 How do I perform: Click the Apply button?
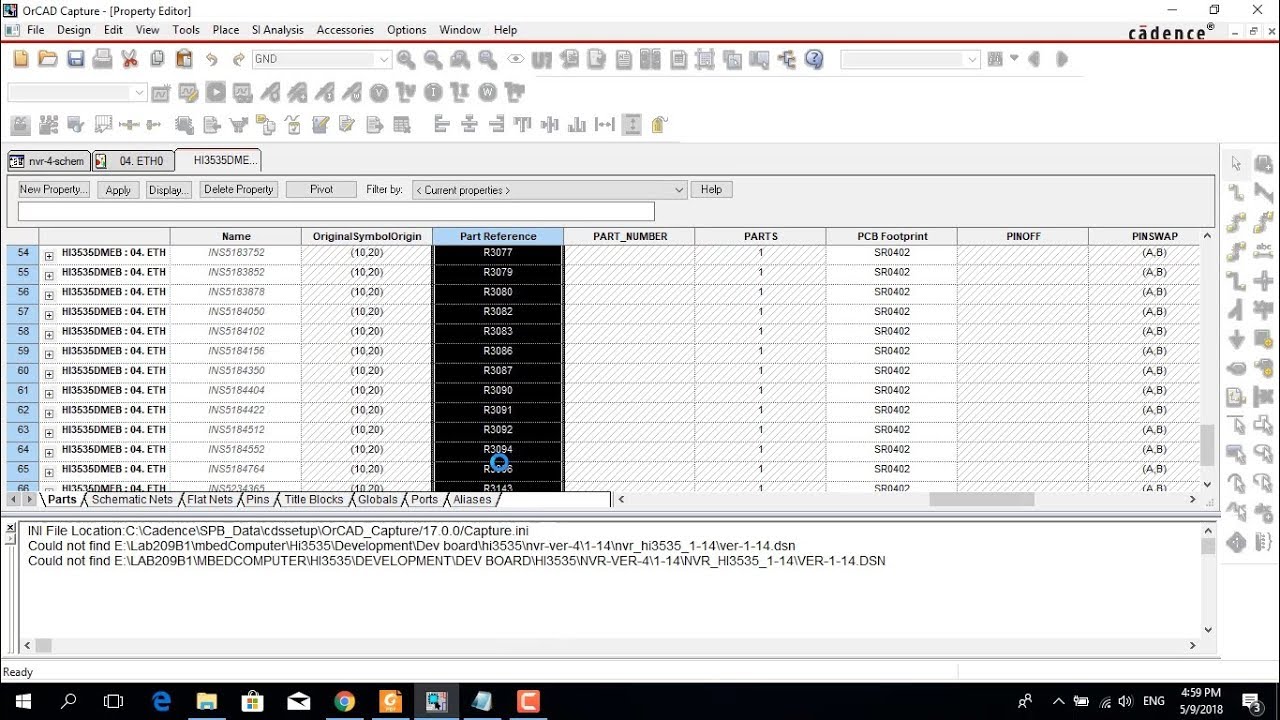pyautogui.click(x=118, y=190)
